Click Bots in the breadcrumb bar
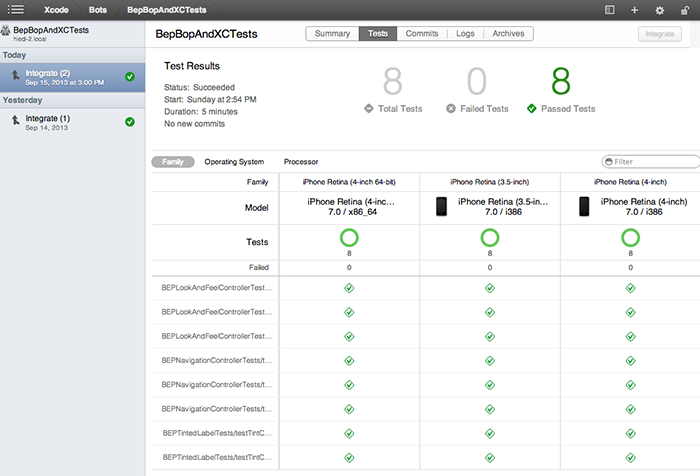This screenshot has width=700, height=476. point(97,10)
